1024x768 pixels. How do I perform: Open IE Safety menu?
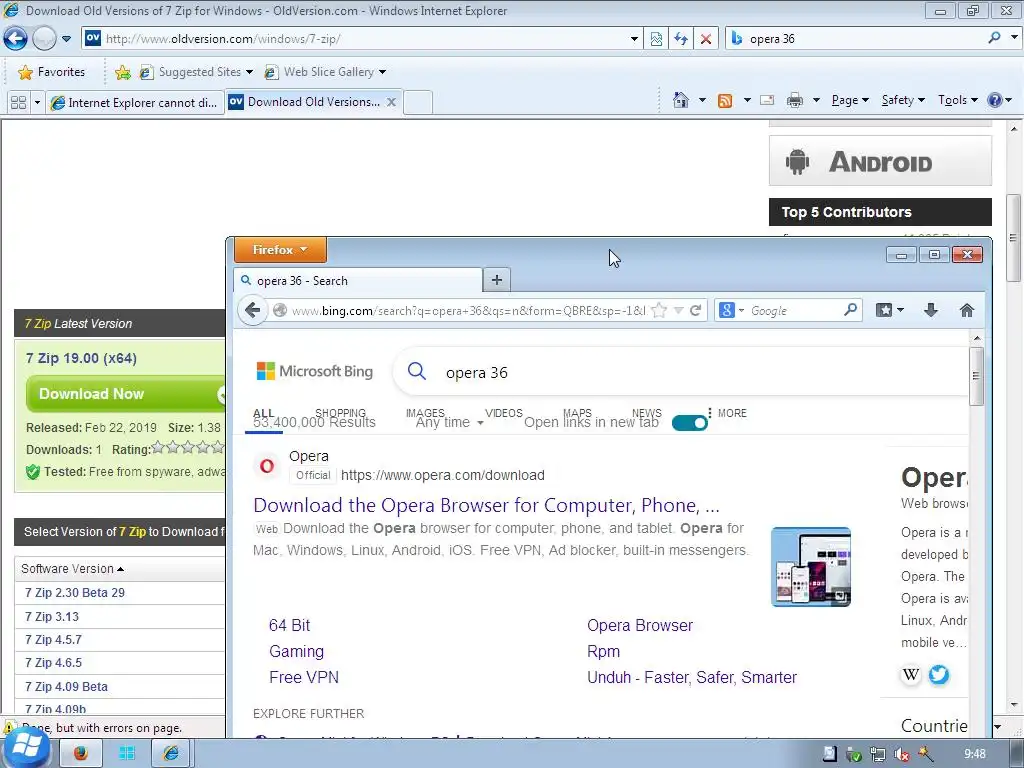pyautogui.click(x=903, y=100)
